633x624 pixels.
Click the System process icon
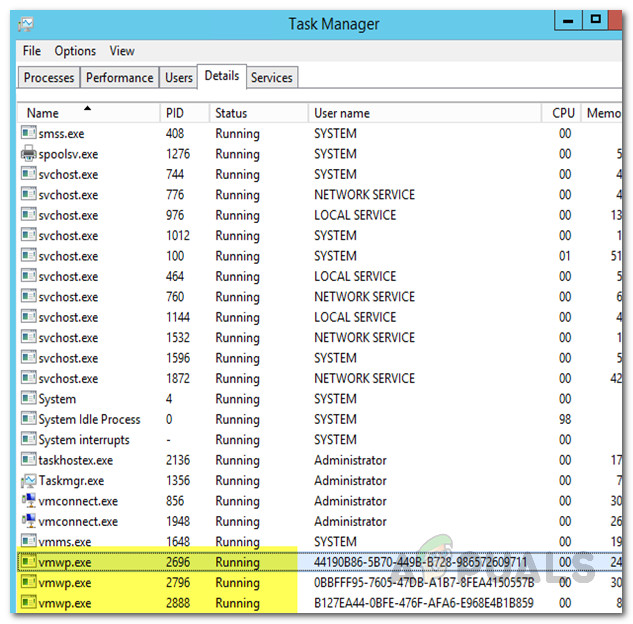click(x=29, y=398)
